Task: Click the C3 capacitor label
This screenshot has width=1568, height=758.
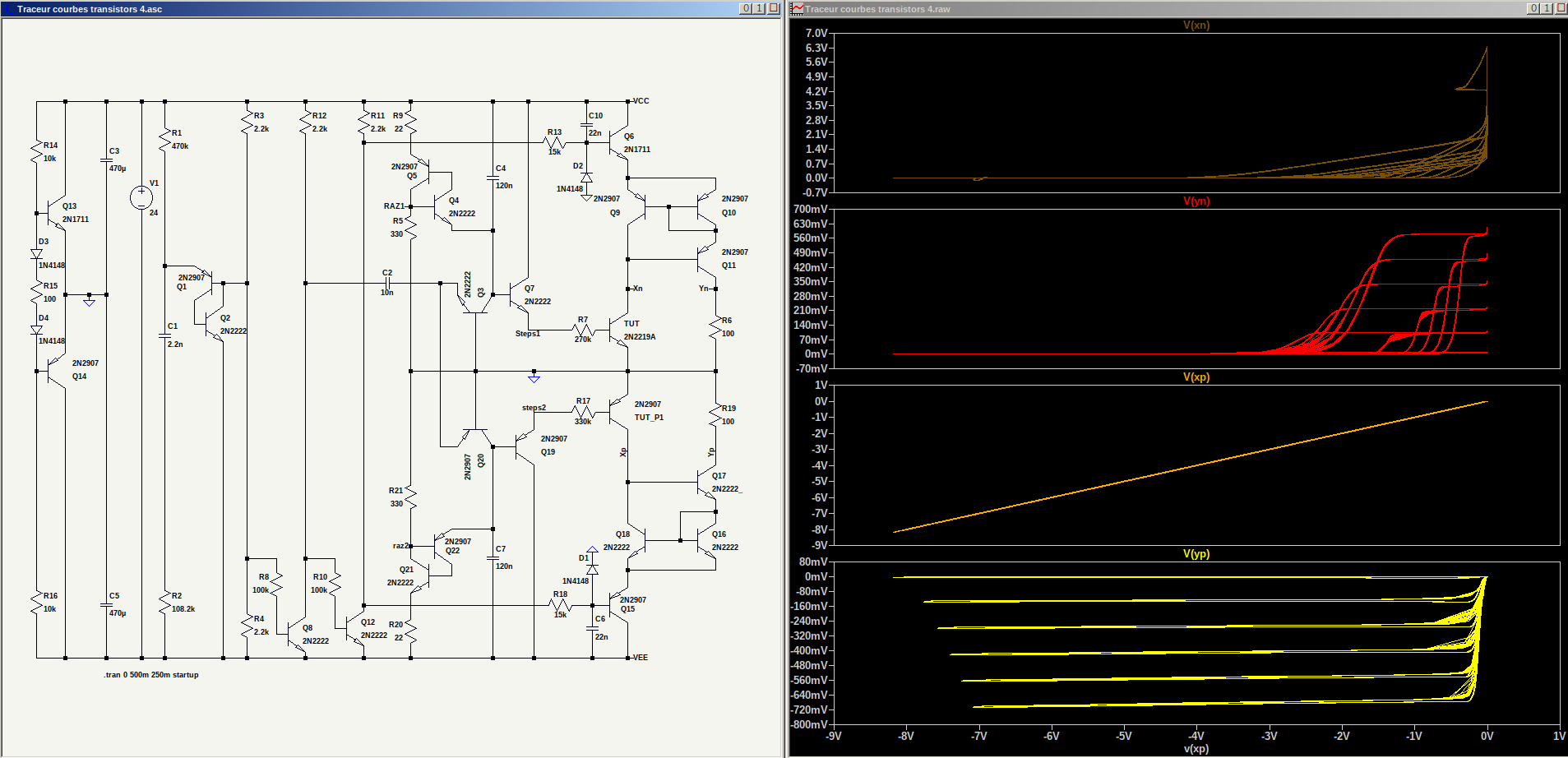Action: [x=114, y=151]
